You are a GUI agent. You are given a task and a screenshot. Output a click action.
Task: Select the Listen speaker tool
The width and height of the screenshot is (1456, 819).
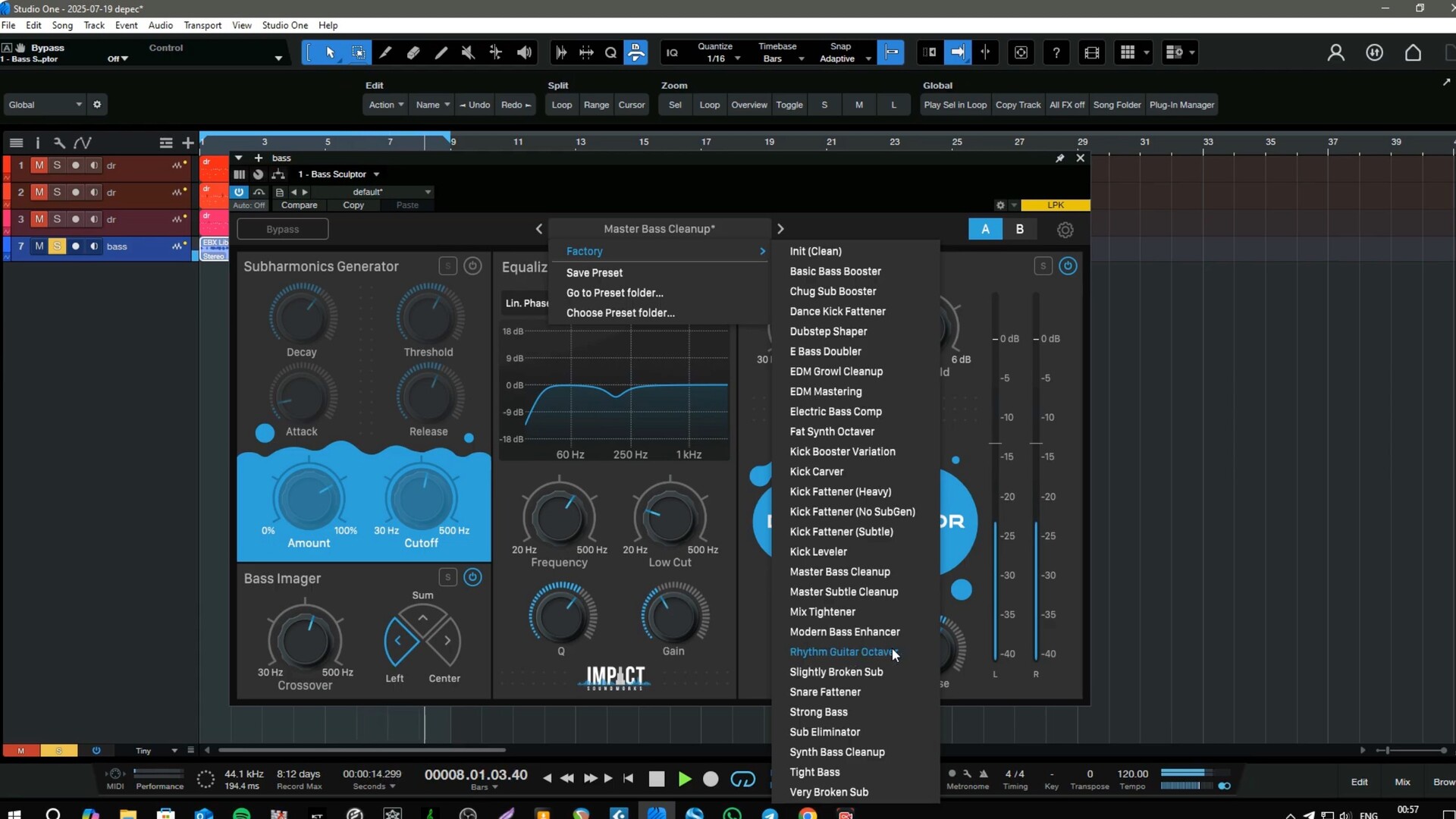[524, 52]
